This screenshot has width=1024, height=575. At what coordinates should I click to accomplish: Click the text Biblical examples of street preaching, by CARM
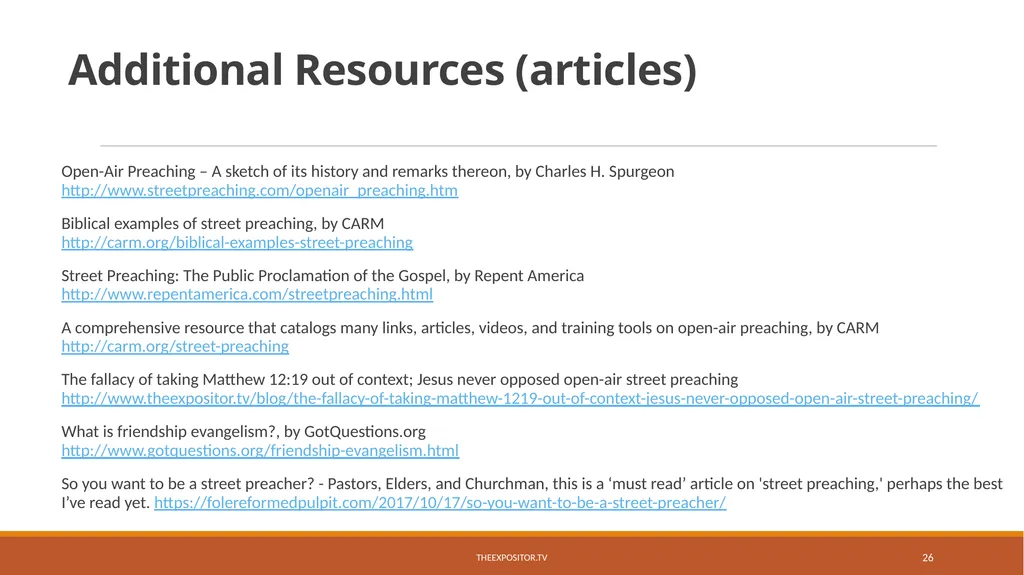pos(223,223)
